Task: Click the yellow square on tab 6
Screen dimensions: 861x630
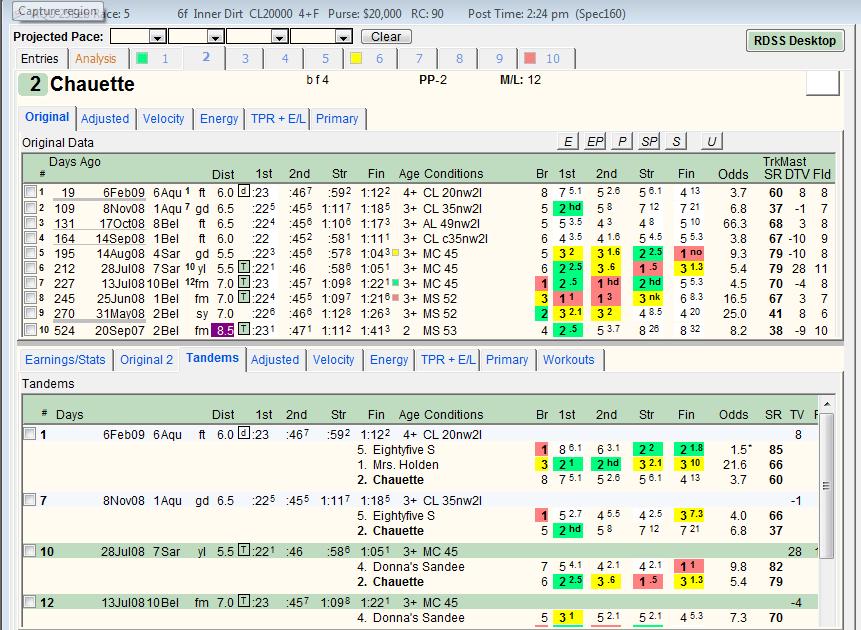Action: click(x=356, y=58)
